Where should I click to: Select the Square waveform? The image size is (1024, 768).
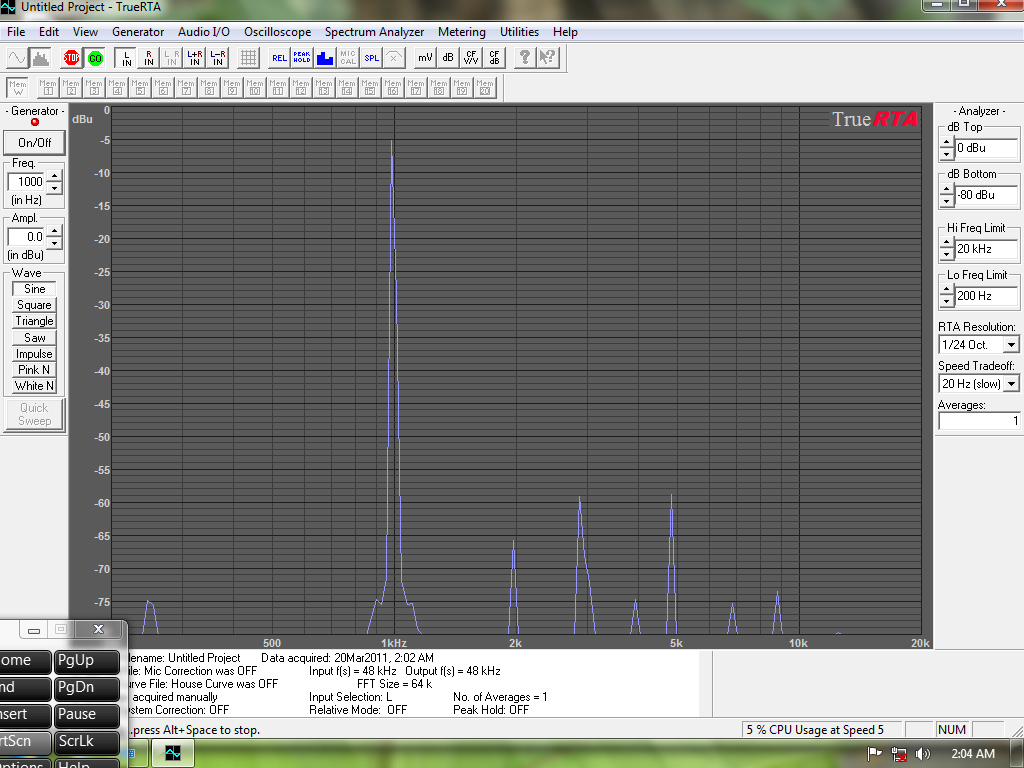click(x=35, y=305)
